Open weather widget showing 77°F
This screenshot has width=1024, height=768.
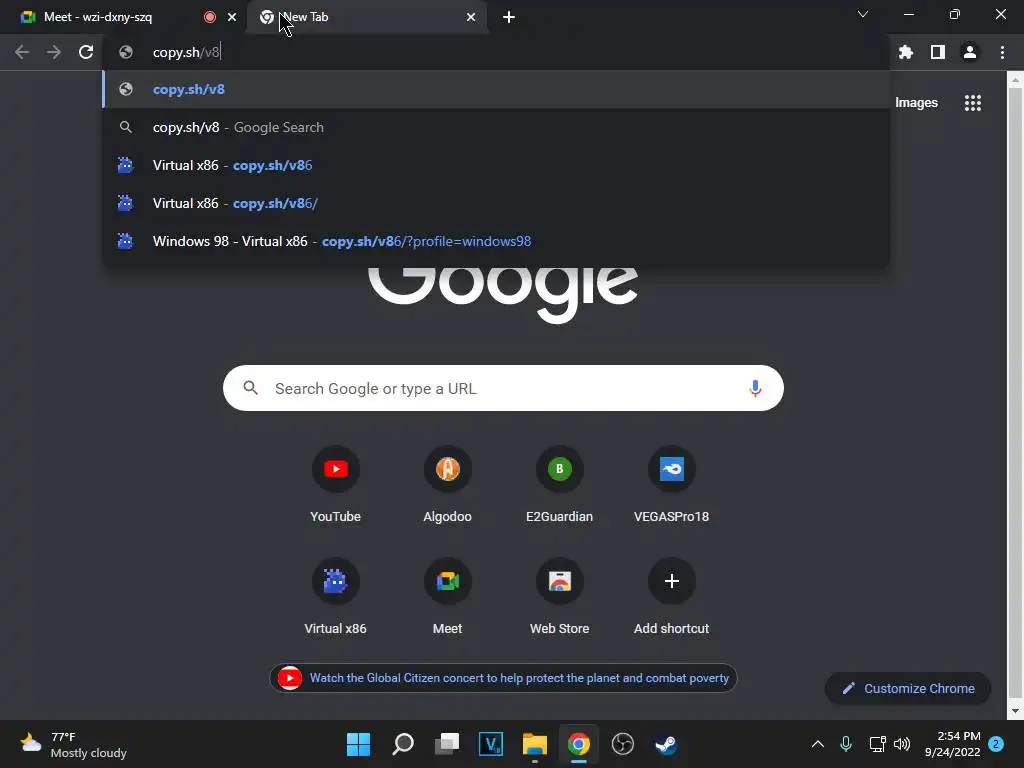coord(73,744)
